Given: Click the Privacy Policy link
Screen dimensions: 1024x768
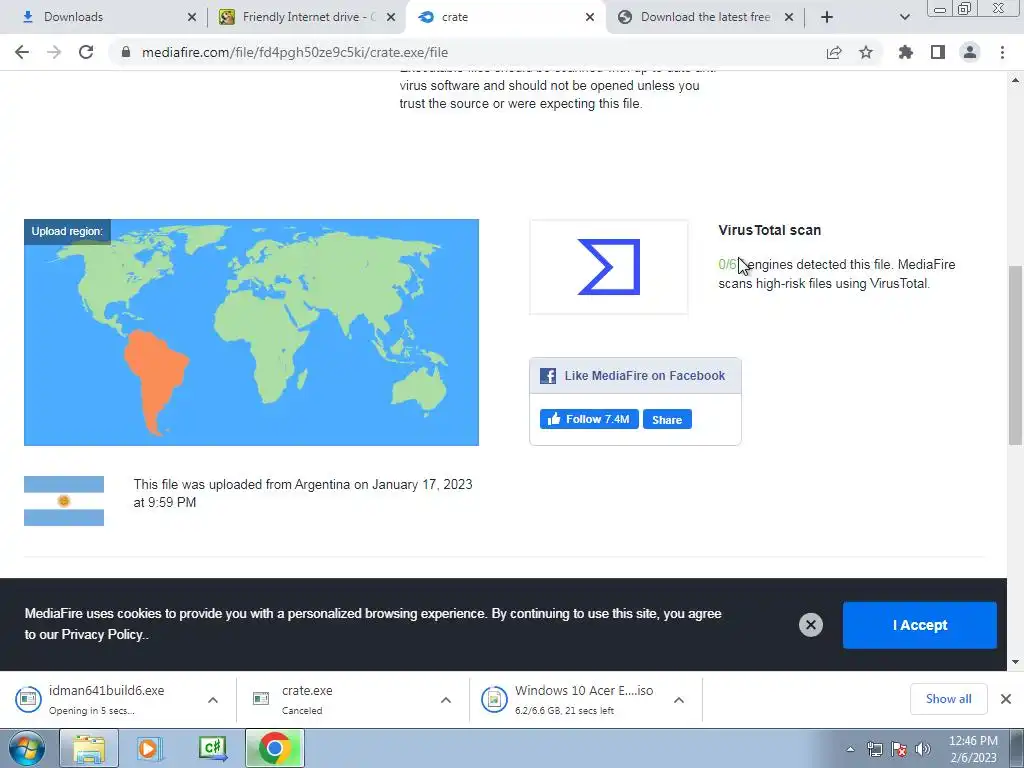Looking at the screenshot, I should (102, 634).
